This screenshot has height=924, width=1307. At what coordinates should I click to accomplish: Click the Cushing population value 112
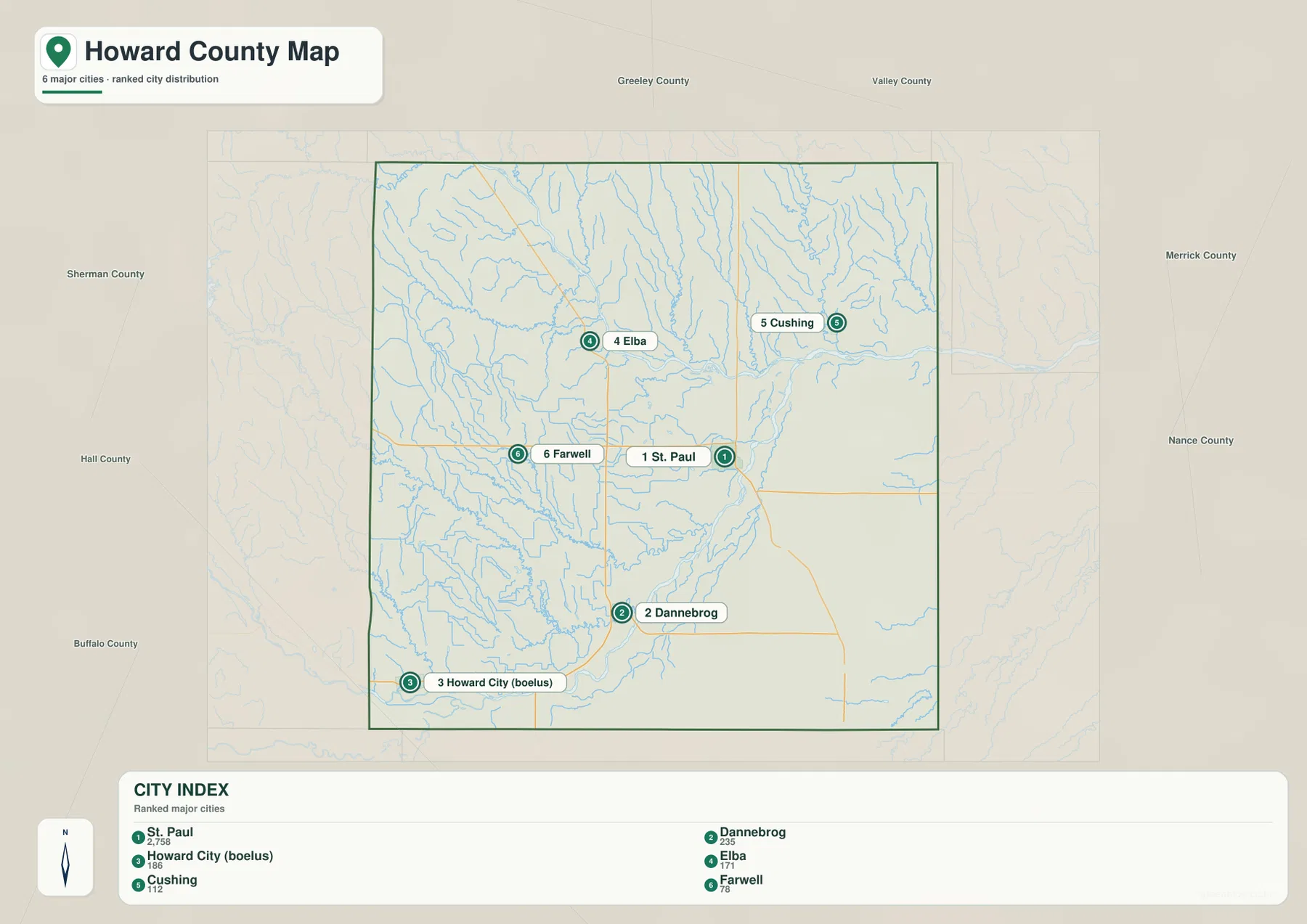[155, 889]
